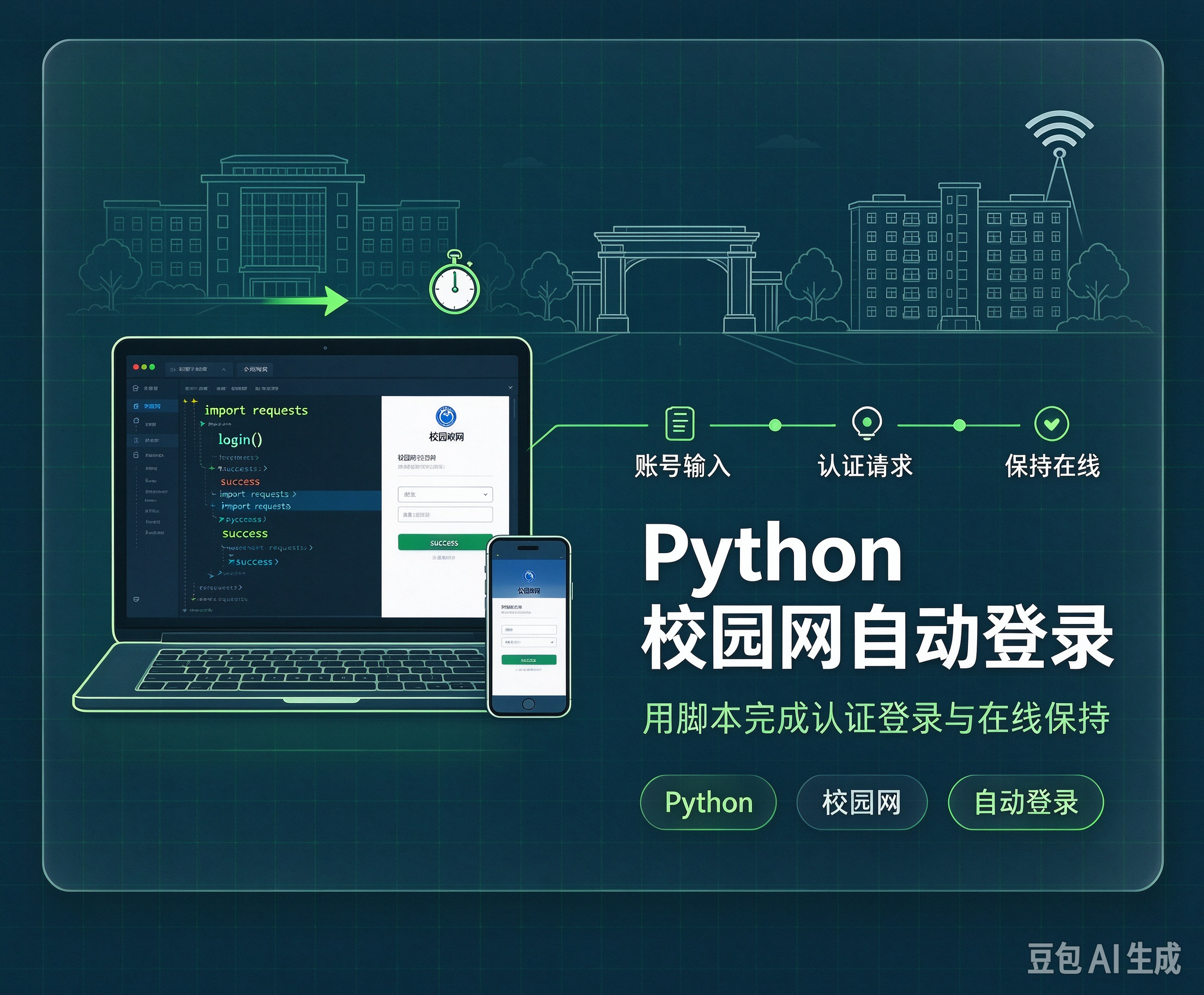Open the dropdown field in the laptop login form
This screenshot has height=995, width=1204.
click(445, 494)
